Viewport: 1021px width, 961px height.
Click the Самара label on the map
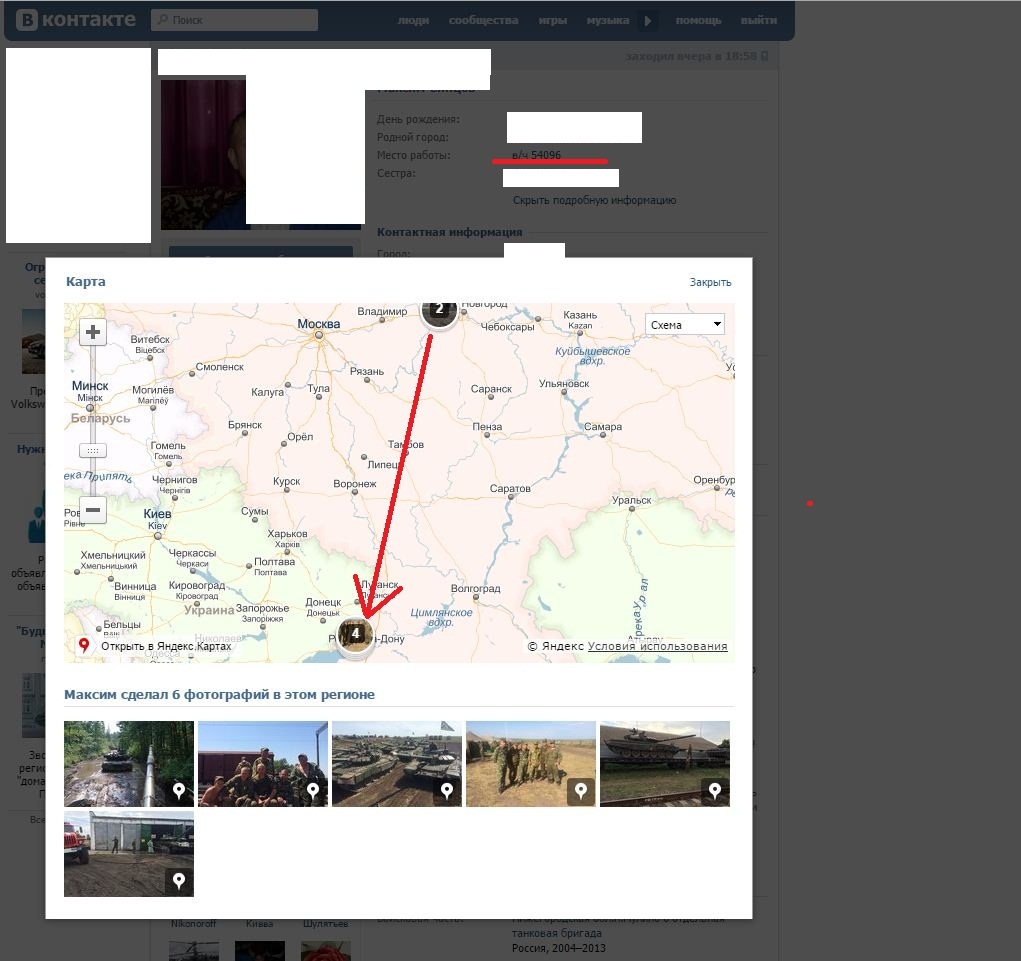tap(602, 426)
